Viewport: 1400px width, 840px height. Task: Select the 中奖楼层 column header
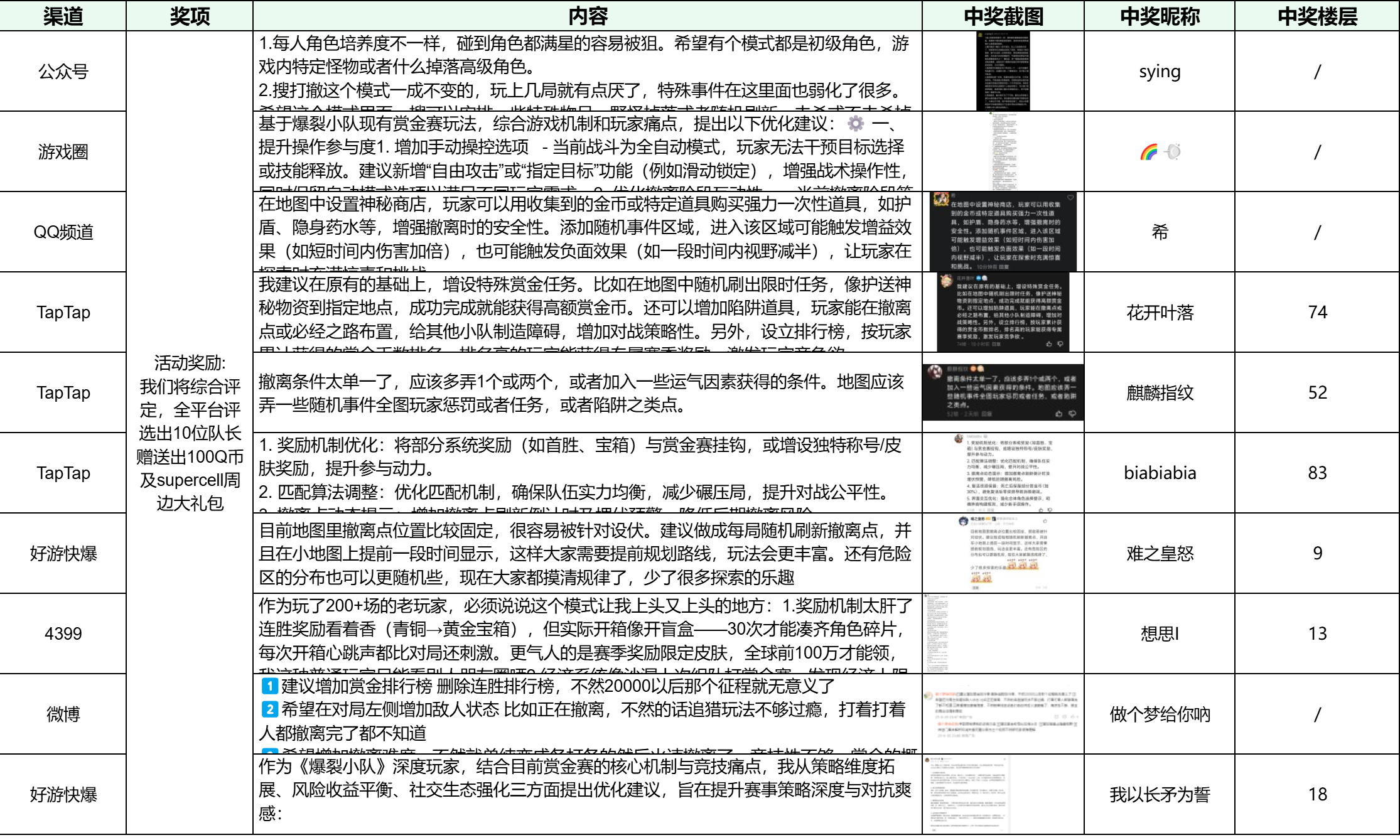point(1317,16)
